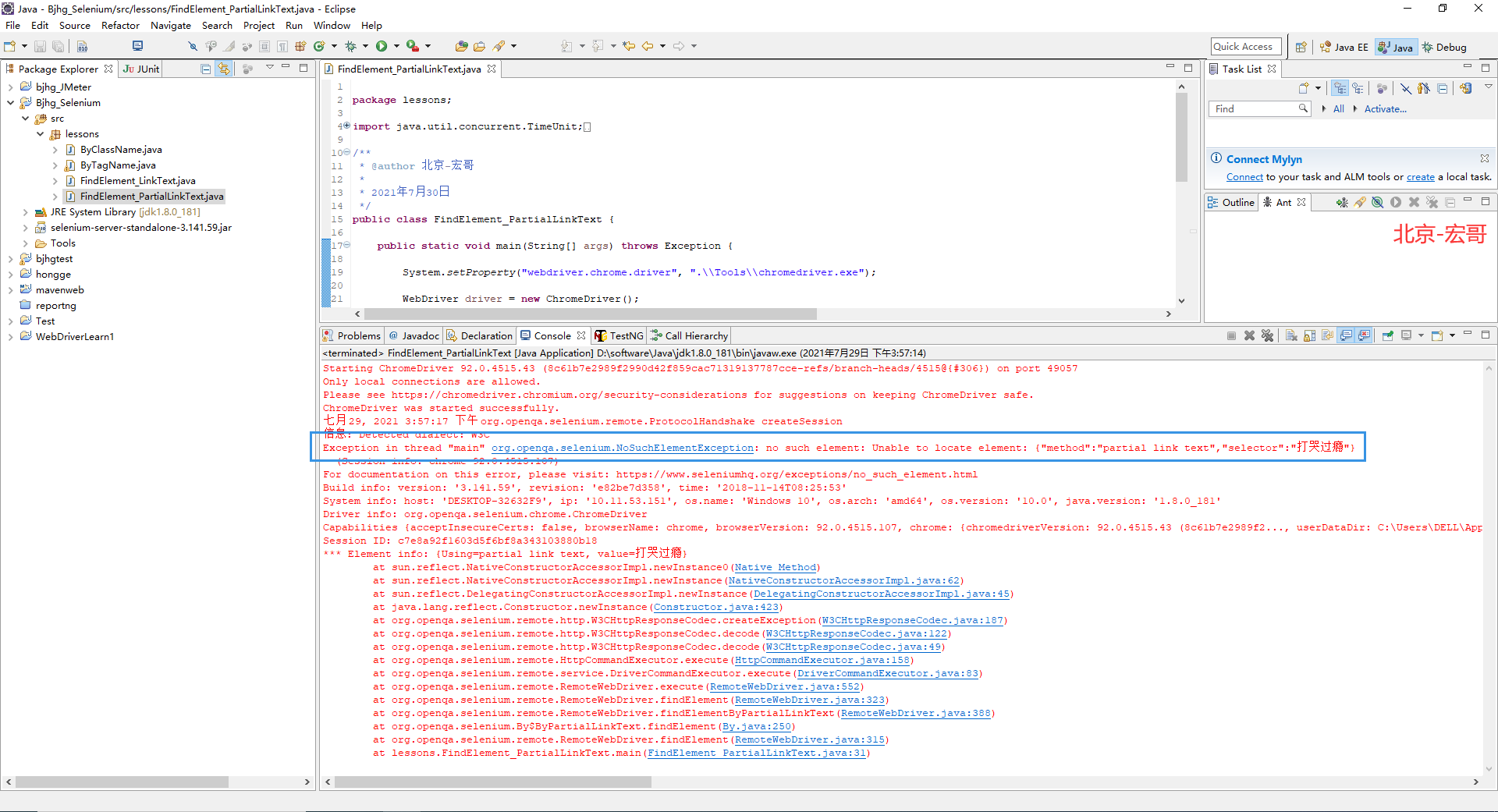Click Remove All Terminated Launches icon
1498x812 pixels.
[x=1267, y=335]
